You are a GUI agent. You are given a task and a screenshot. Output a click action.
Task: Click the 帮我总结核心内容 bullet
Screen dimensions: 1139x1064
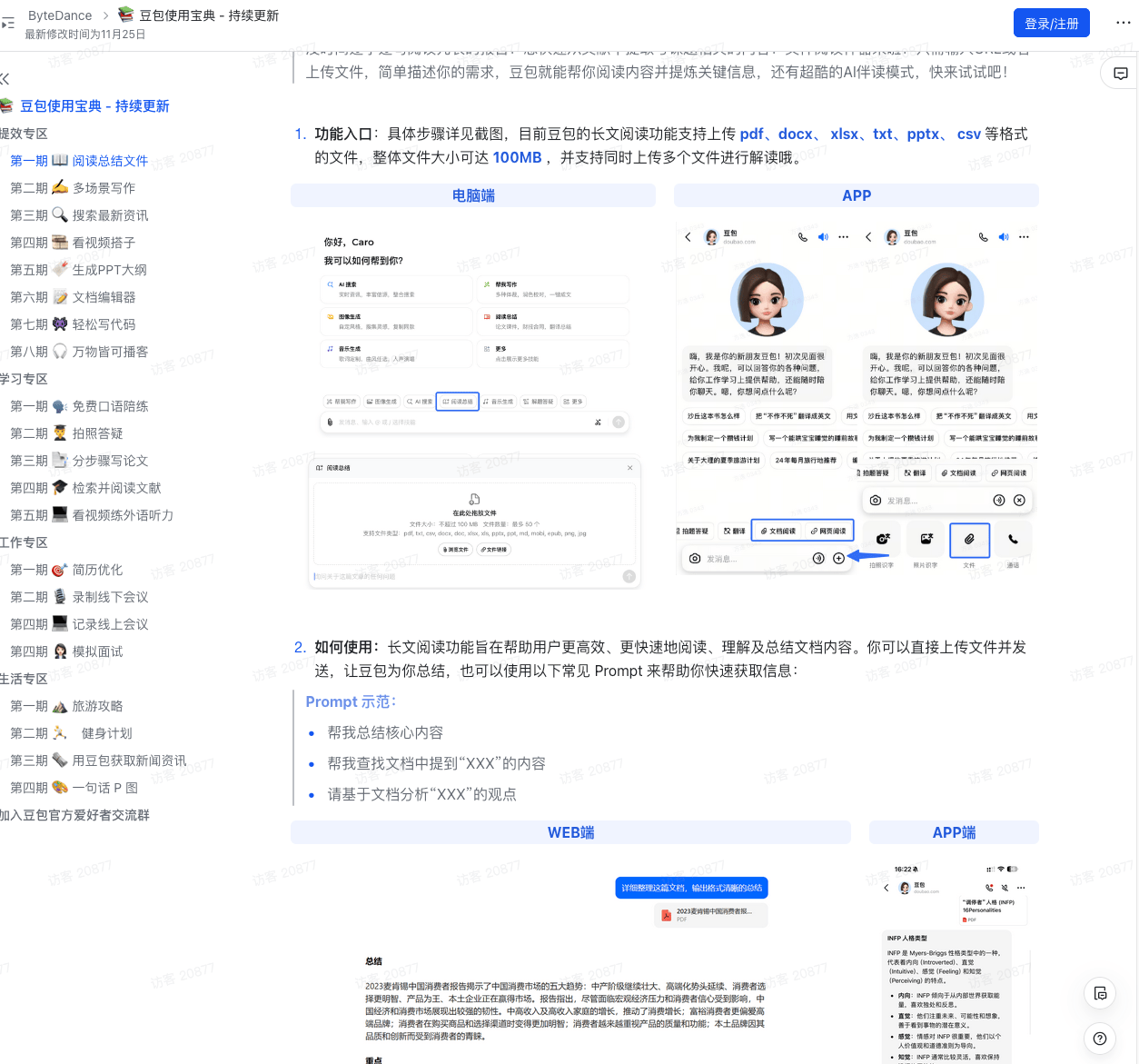(385, 732)
